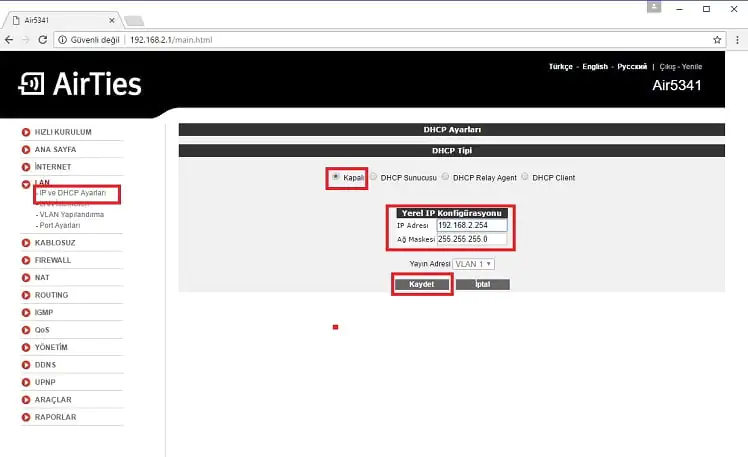Open VLAN Yapılandırma submenu
Viewport: 748px width, 457px height.
[x=72, y=215]
